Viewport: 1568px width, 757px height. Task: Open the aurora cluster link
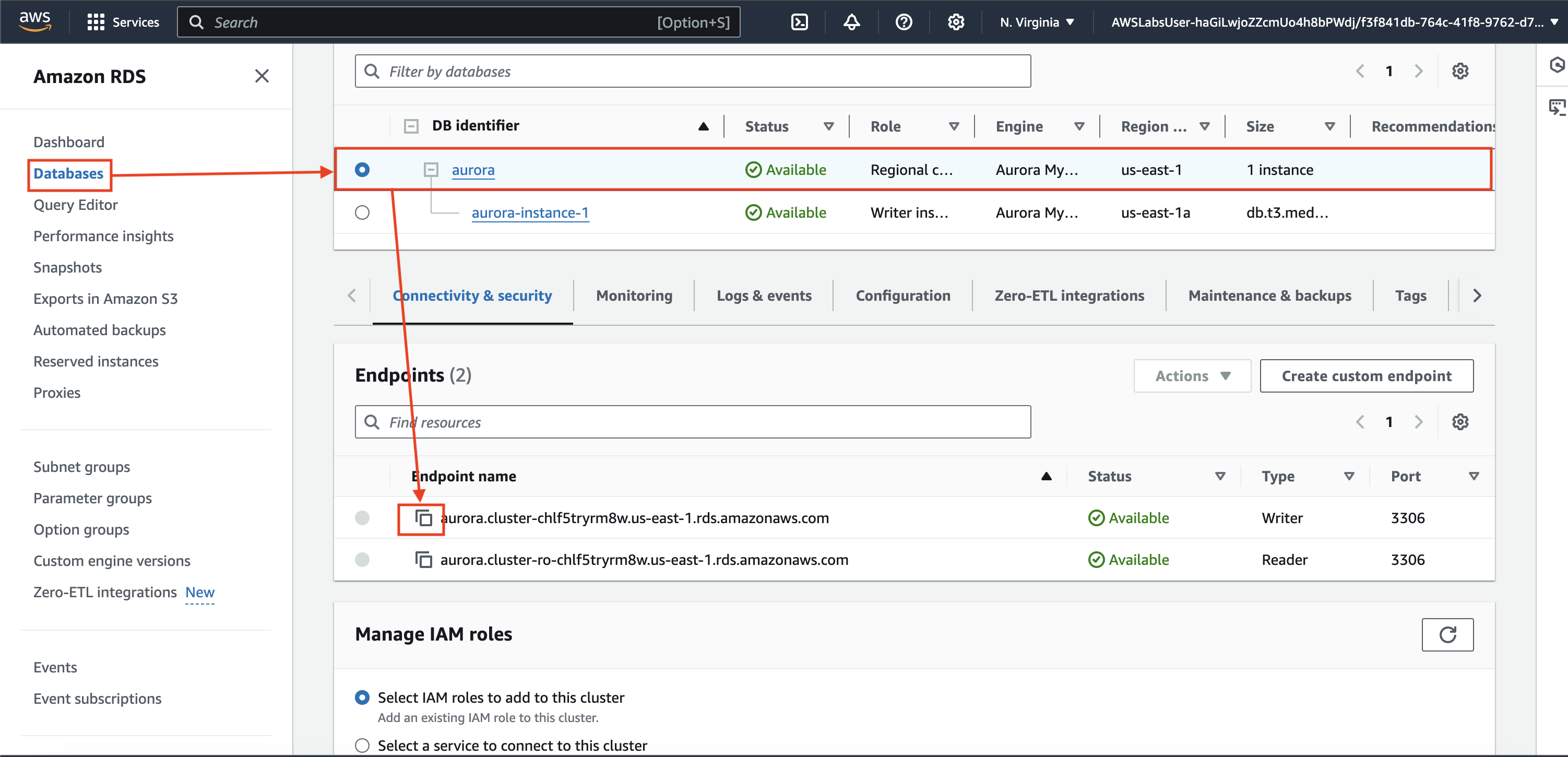[x=473, y=170]
